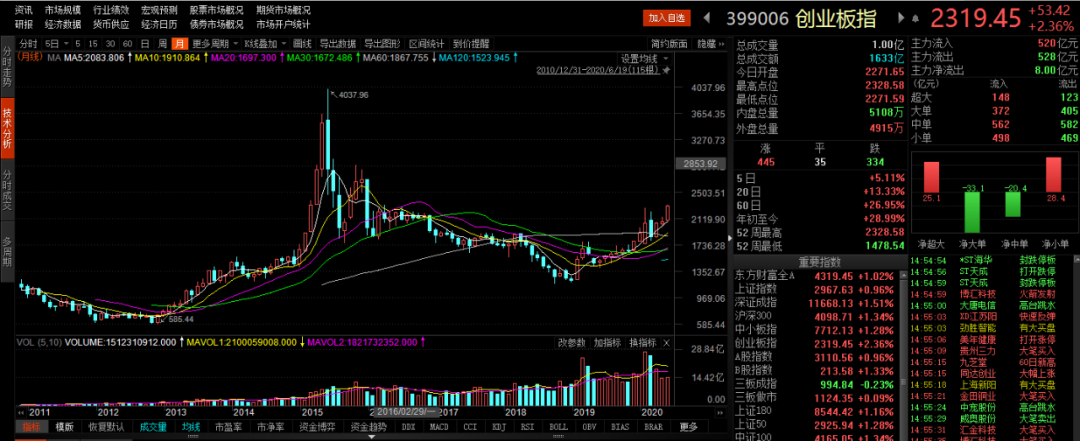Select the KDJ indicator

499,427
